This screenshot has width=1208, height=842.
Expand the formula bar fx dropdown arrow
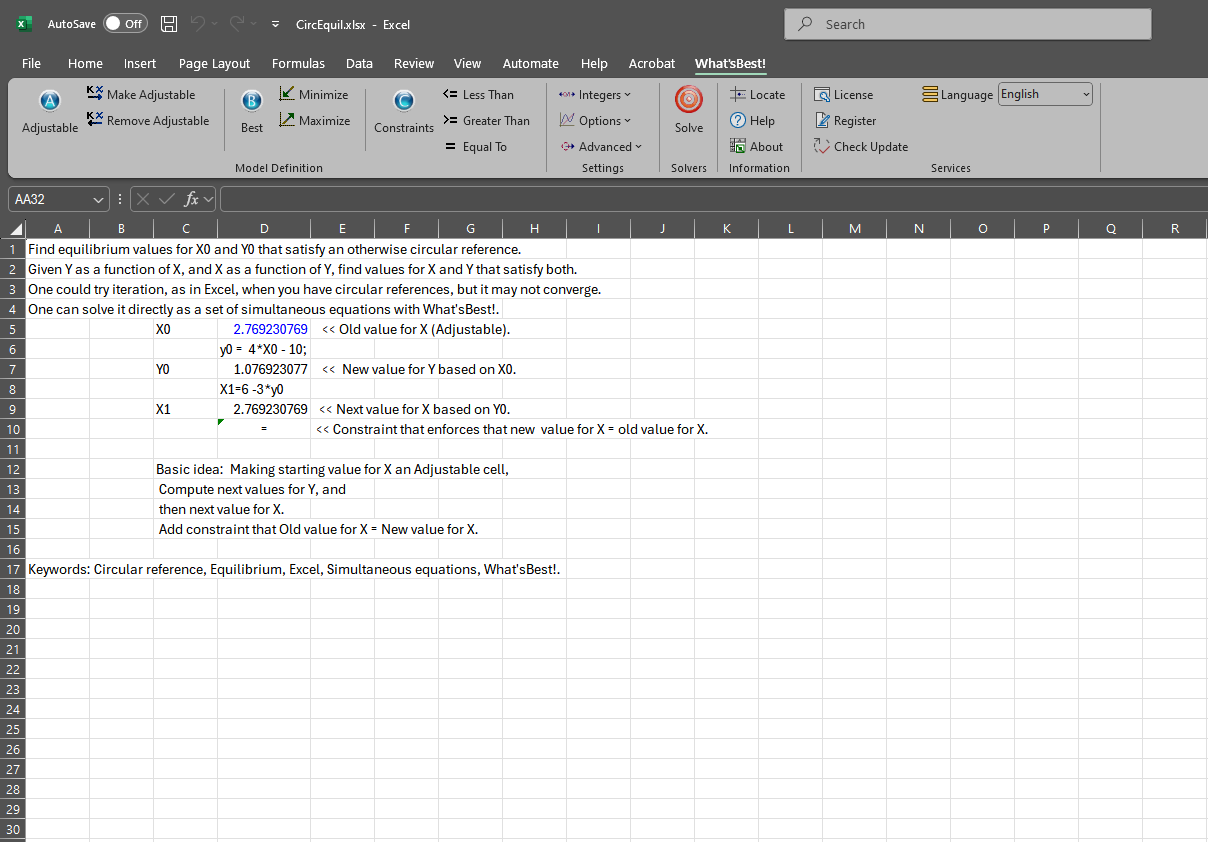tap(209, 199)
